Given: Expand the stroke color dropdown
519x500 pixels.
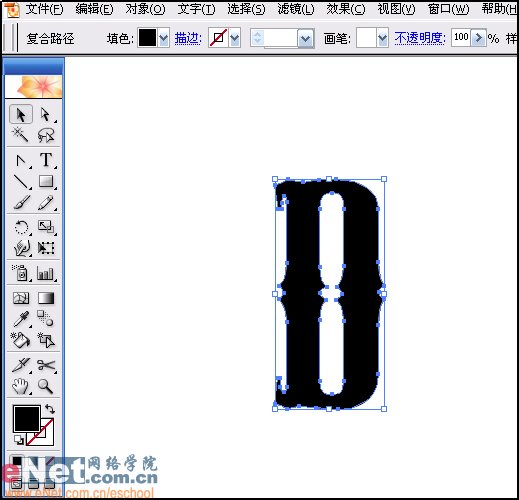Looking at the screenshot, I should coord(235,39).
